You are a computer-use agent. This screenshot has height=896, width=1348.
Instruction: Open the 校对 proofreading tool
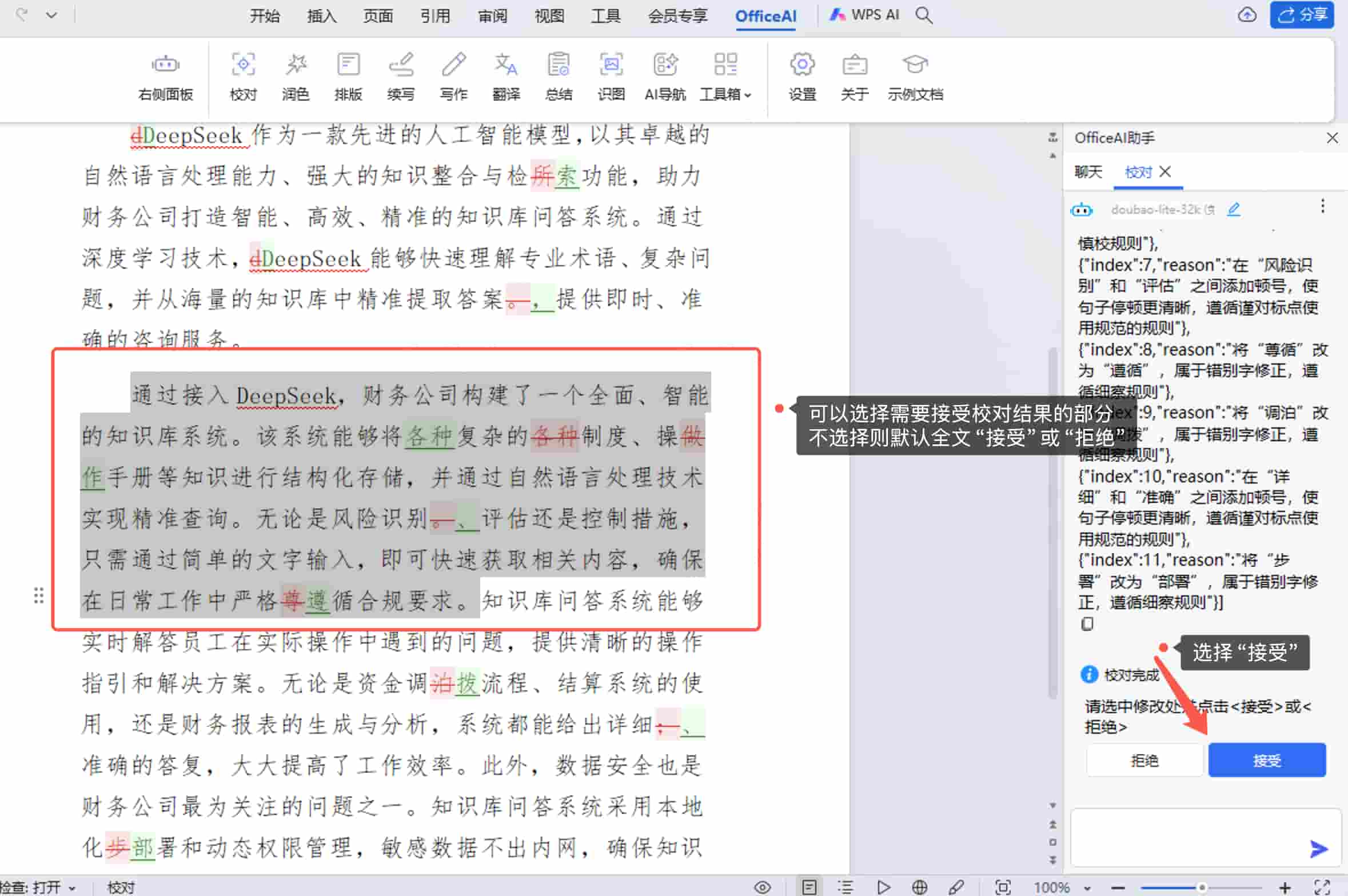242,77
